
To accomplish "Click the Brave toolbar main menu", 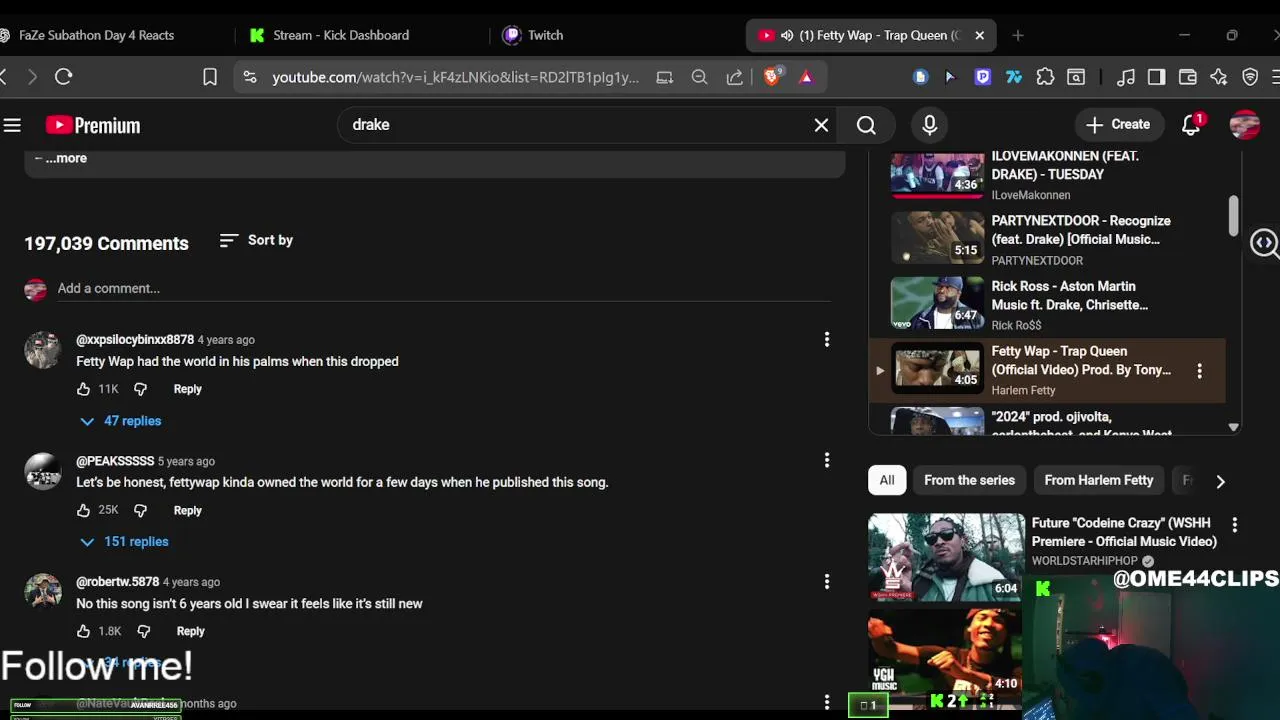I will [x=1276, y=77].
